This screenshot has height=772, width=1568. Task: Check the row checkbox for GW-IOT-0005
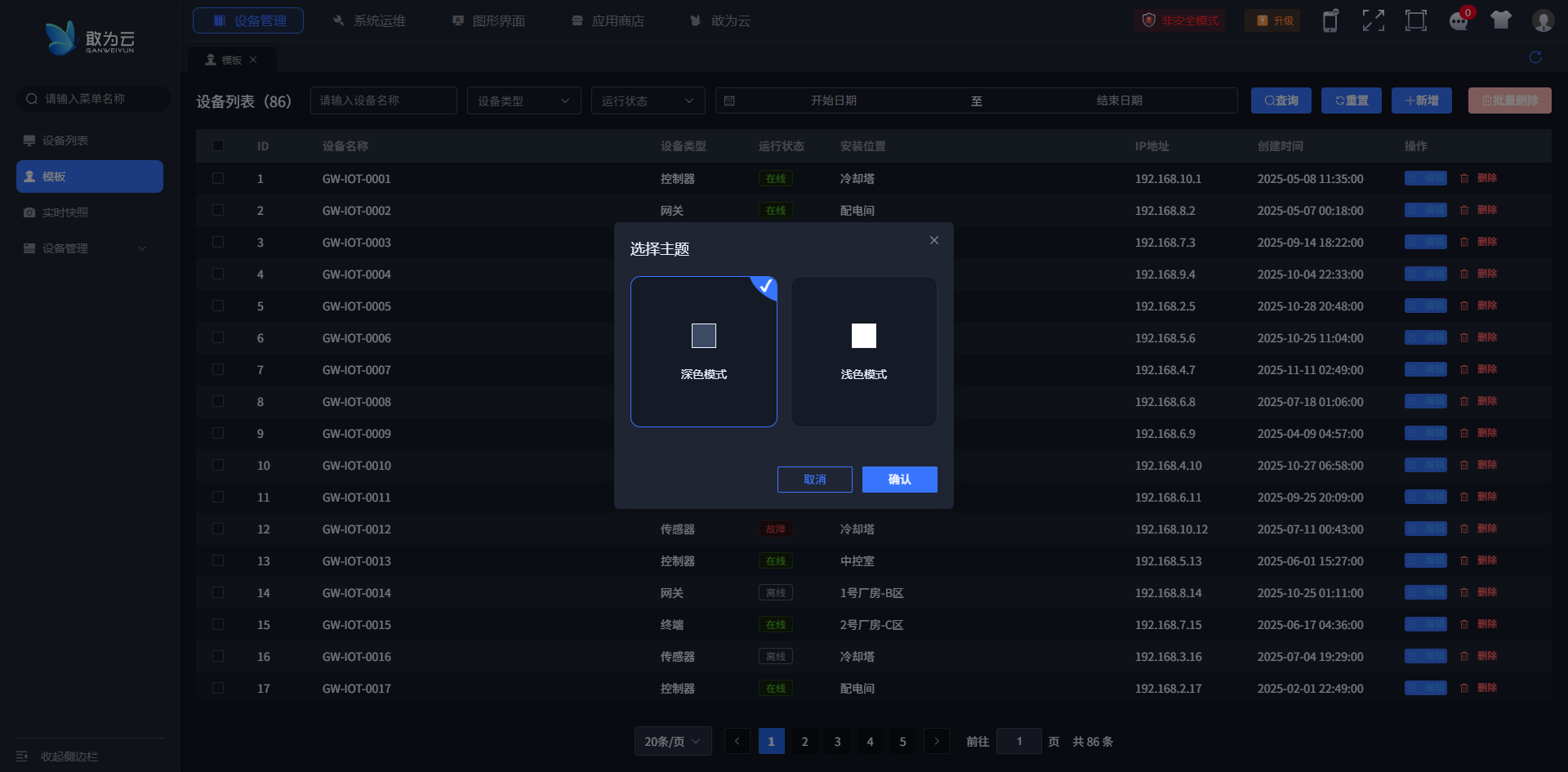(x=218, y=306)
